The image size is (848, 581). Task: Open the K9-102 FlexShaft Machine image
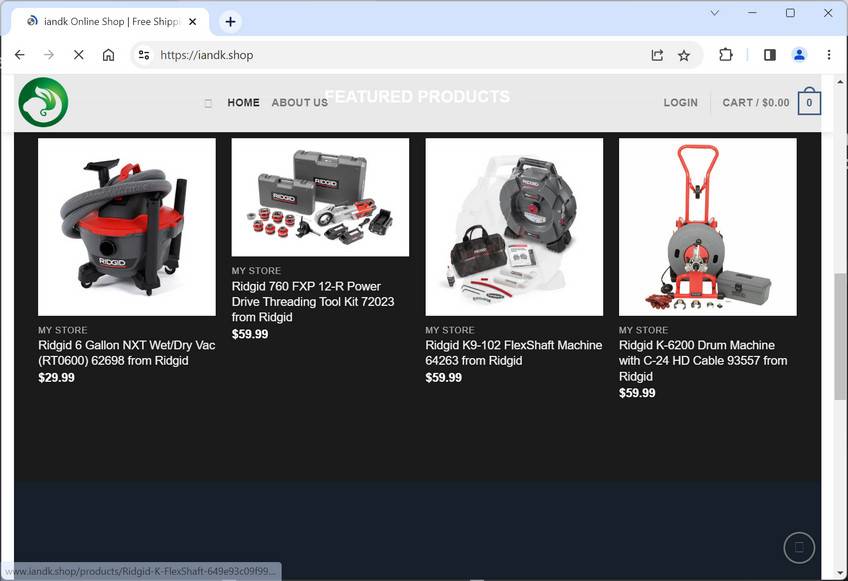pos(514,227)
